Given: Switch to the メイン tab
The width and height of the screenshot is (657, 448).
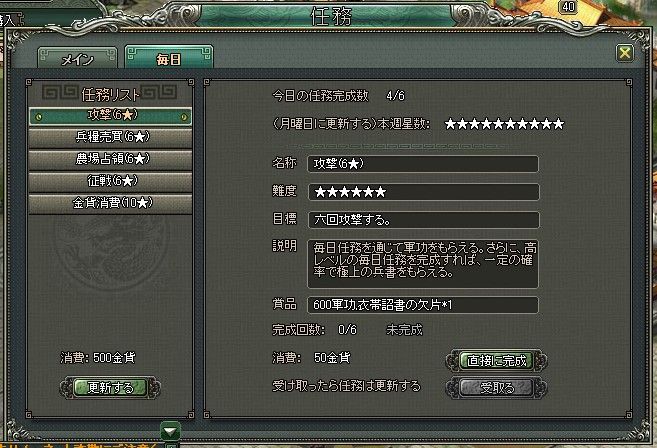Looking at the screenshot, I should [x=78, y=59].
